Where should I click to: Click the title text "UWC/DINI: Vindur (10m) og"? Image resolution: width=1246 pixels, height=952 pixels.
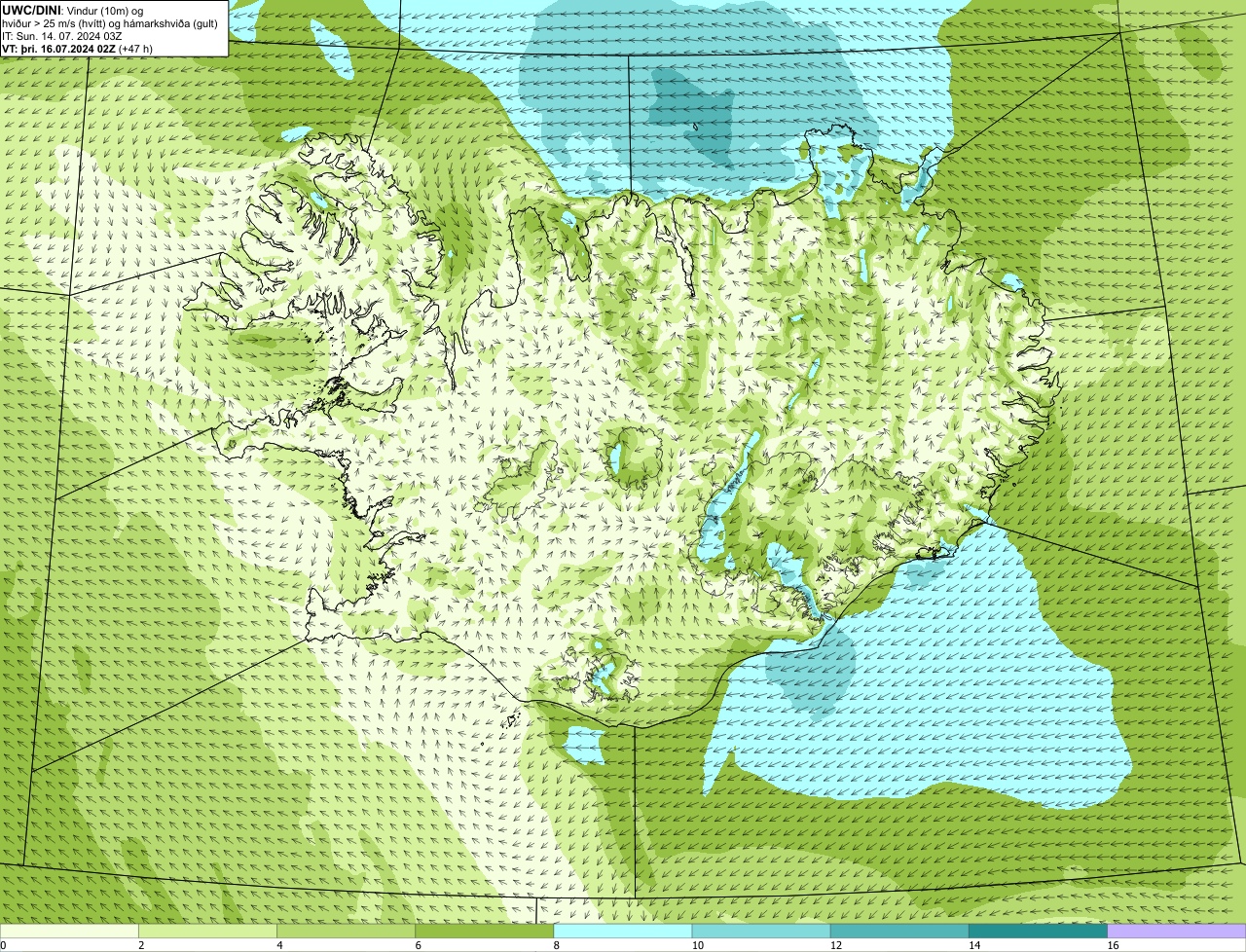tap(73, 11)
